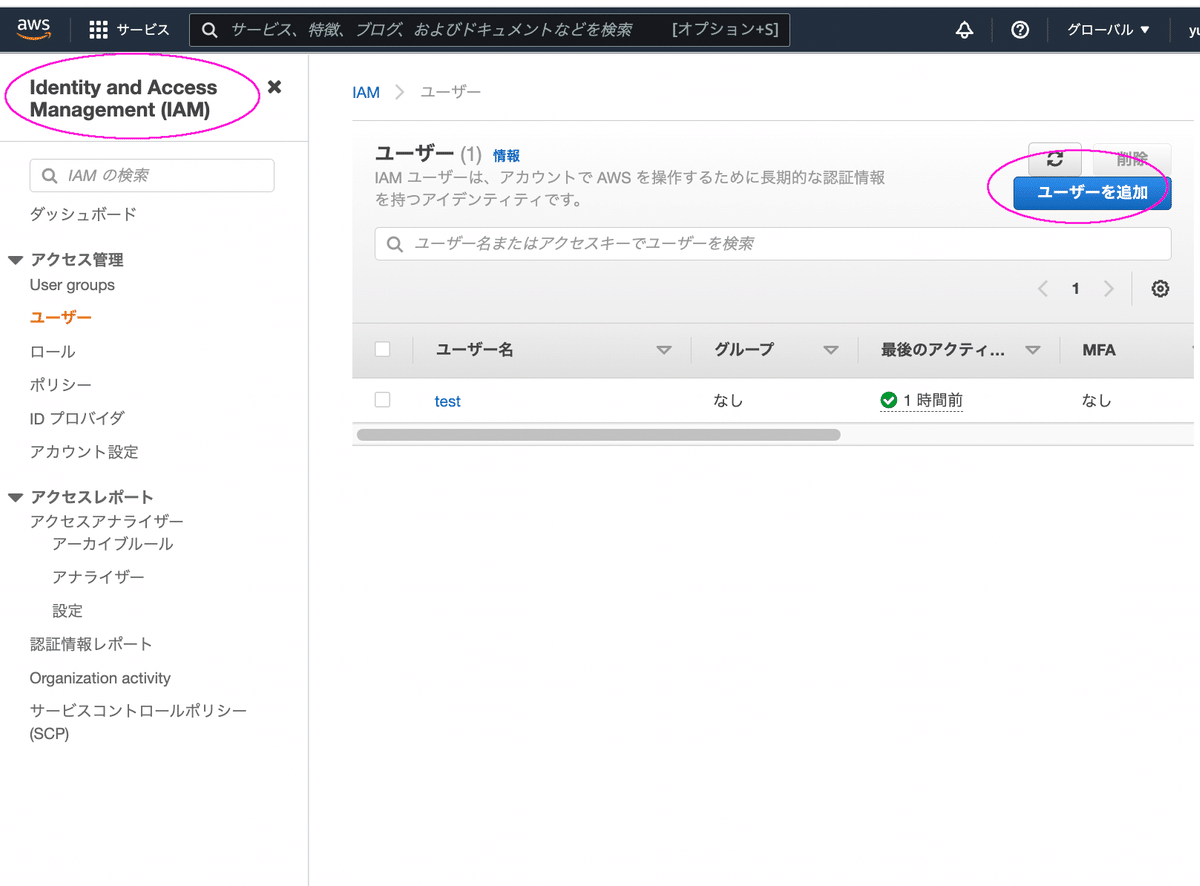Image resolution: width=1200 pixels, height=886 pixels.
Task: Open サービスコントロールポリシー (SCP)
Action: point(138,722)
